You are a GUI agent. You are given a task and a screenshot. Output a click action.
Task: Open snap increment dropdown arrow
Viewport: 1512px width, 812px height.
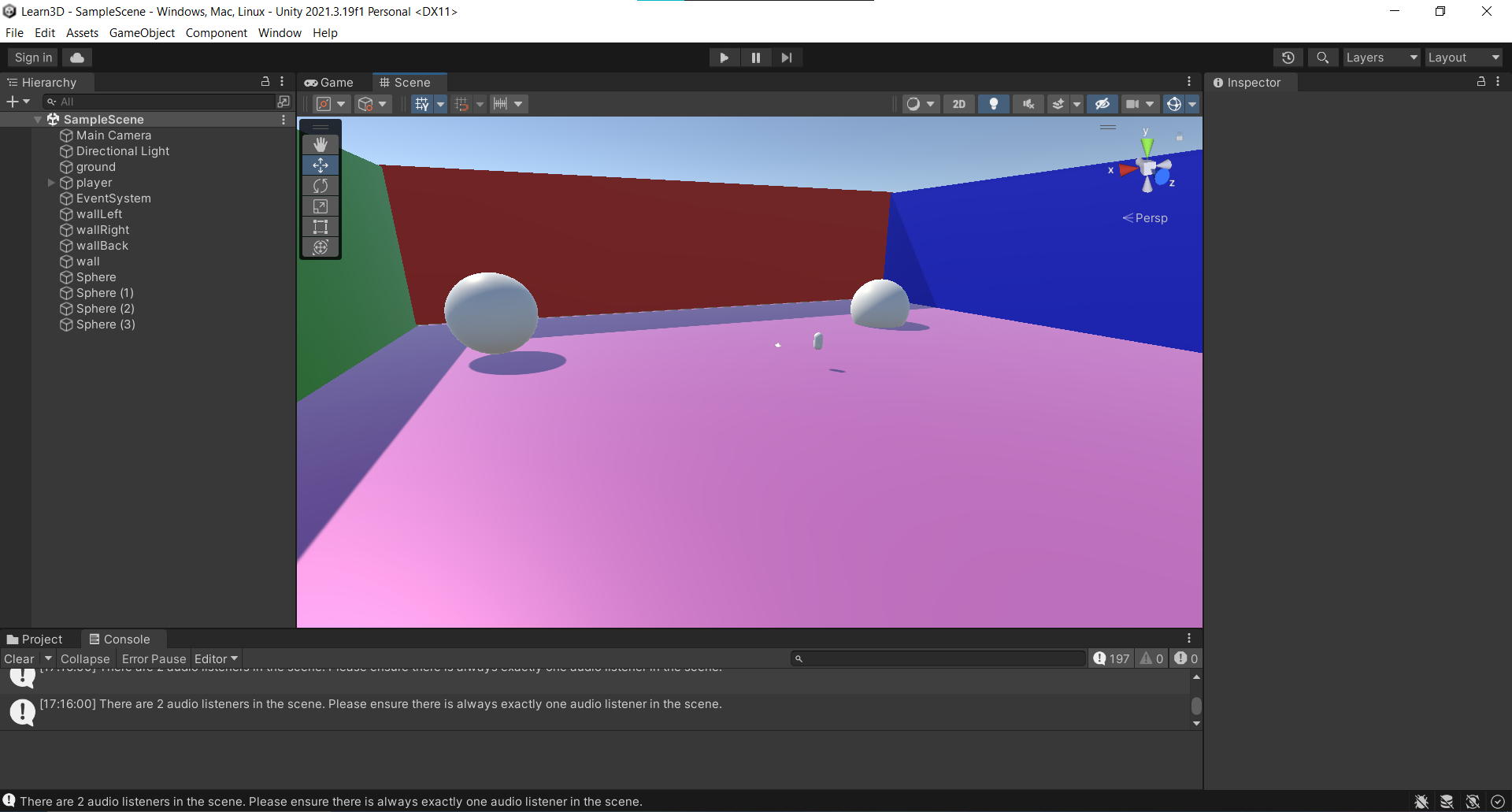518,104
